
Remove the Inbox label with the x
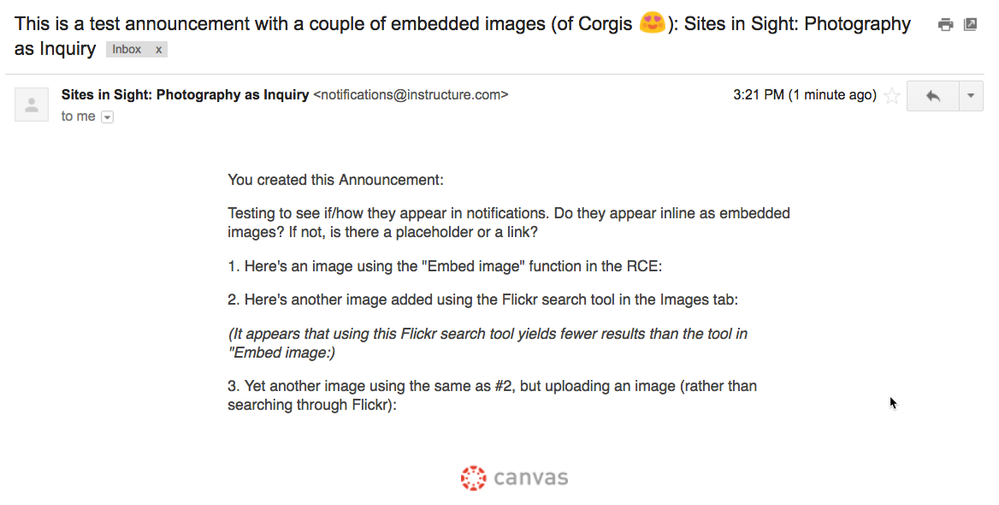[x=159, y=49]
